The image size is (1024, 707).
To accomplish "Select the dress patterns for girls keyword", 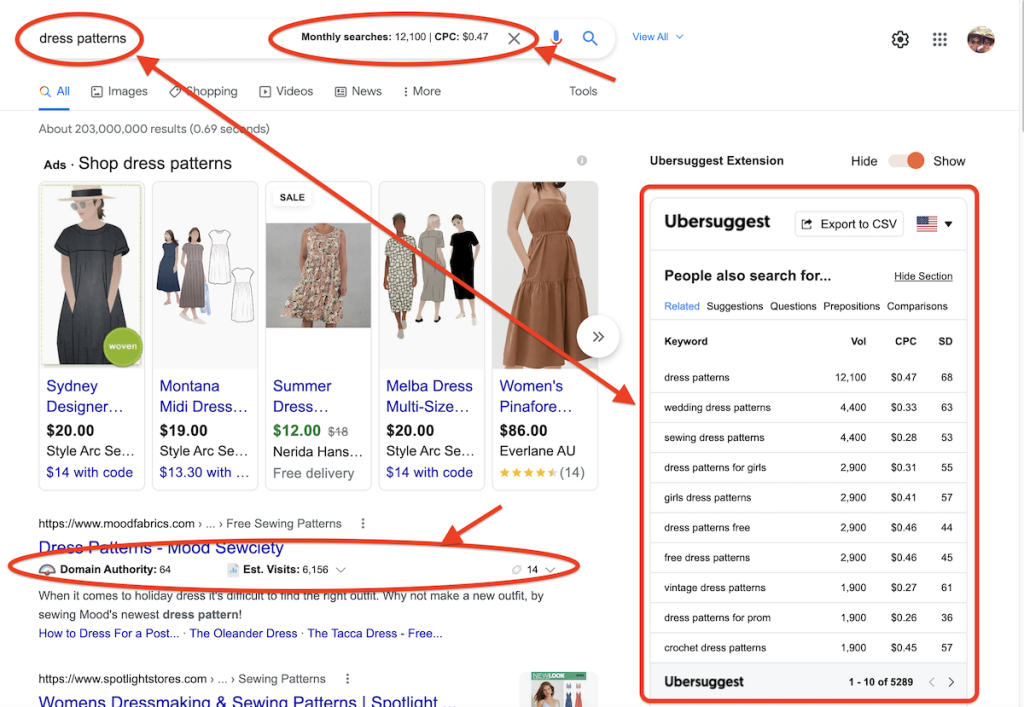I will pos(715,467).
